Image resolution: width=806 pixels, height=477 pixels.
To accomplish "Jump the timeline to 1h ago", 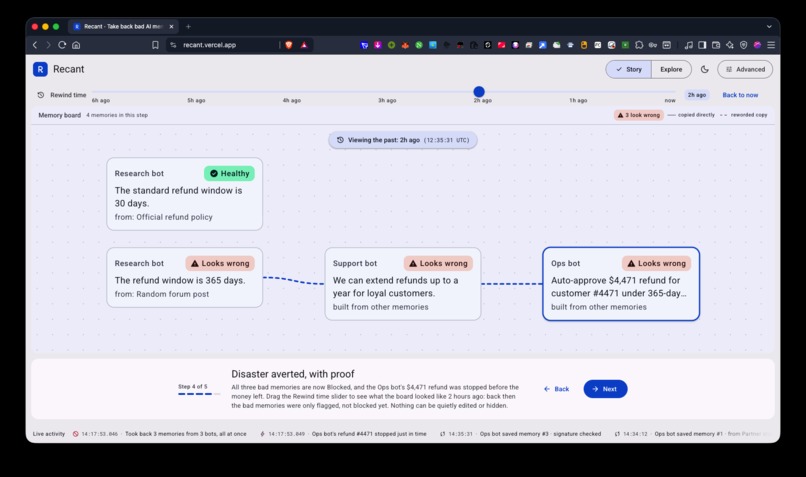I will 578,100.
